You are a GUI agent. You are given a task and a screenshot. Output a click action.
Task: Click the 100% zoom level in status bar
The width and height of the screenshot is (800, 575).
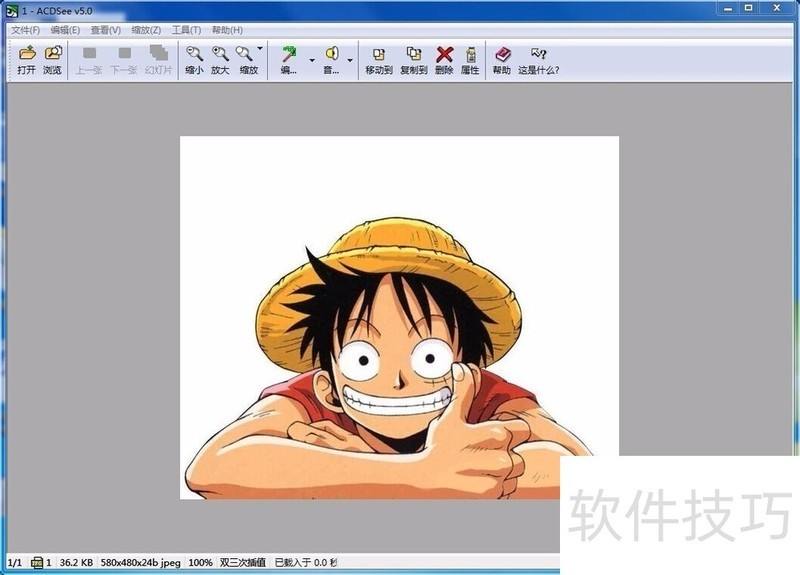(200, 563)
